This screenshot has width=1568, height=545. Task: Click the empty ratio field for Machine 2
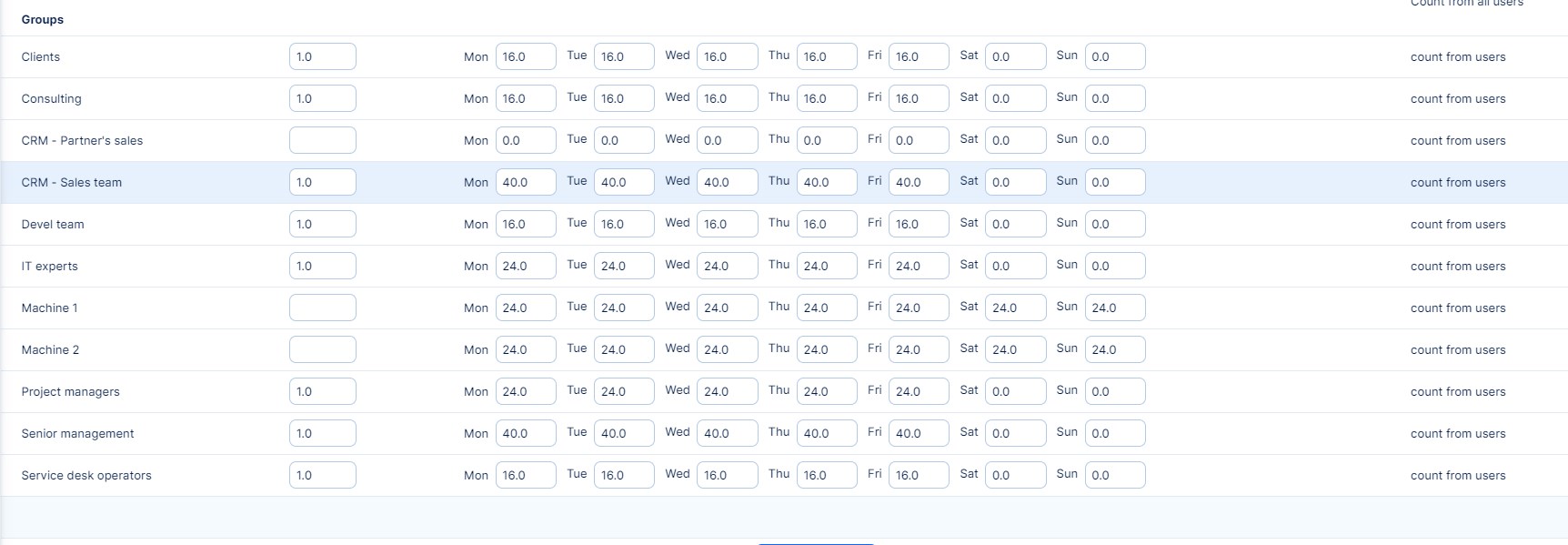click(x=322, y=349)
